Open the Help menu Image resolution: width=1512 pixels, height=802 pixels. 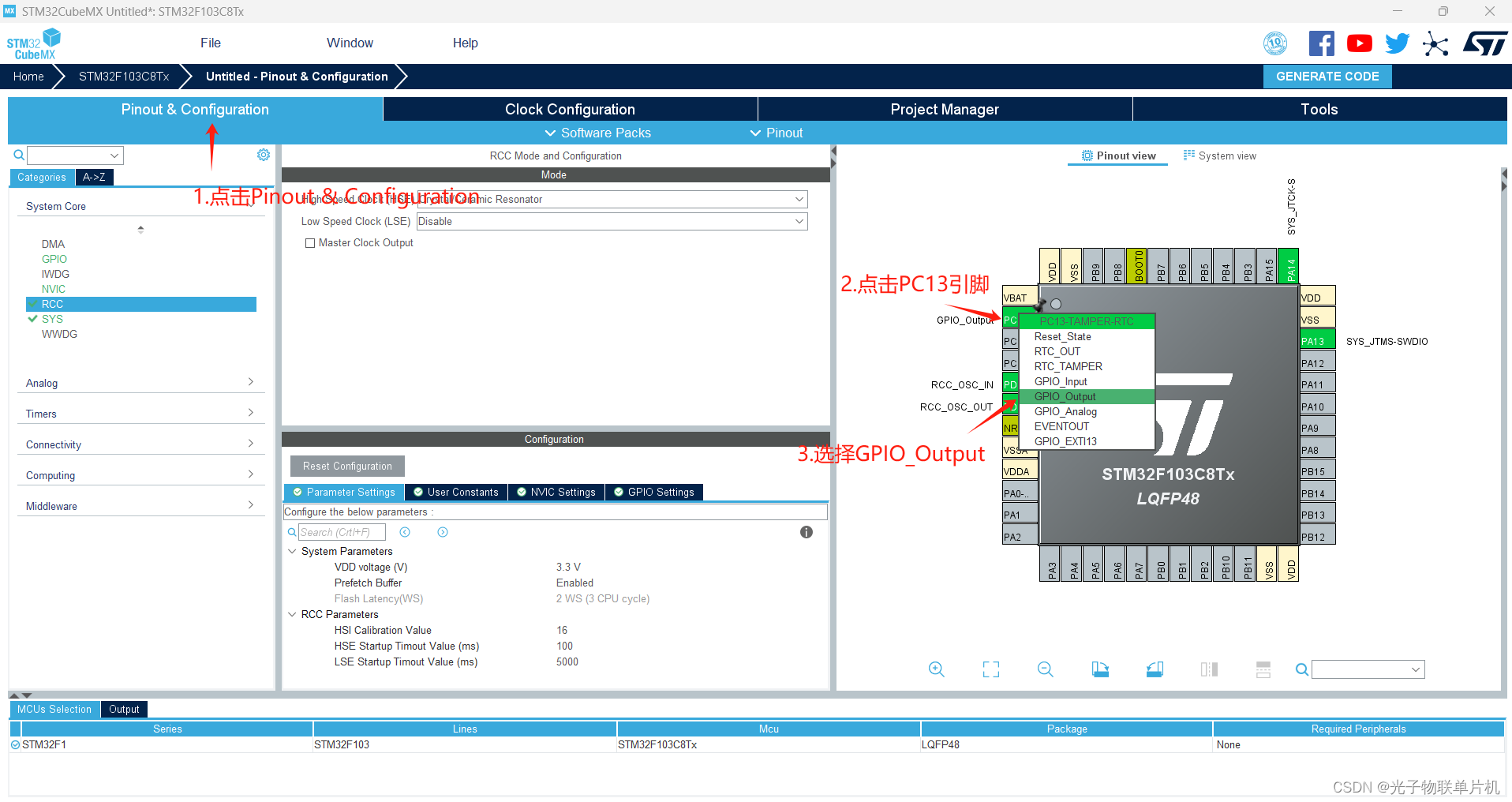pos(466,43)
